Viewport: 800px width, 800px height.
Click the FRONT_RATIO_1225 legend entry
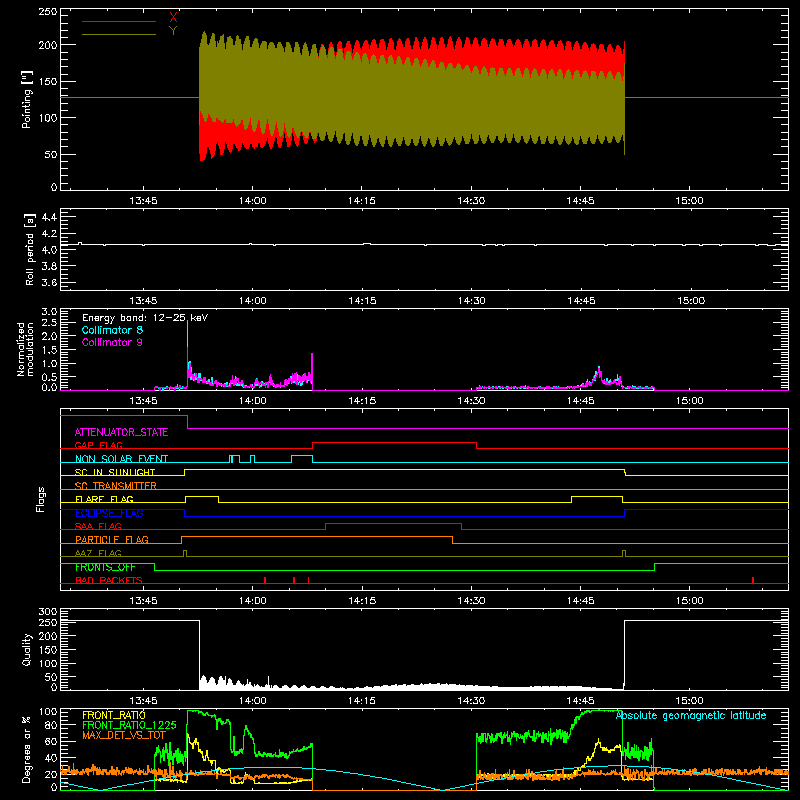[130, 725]
